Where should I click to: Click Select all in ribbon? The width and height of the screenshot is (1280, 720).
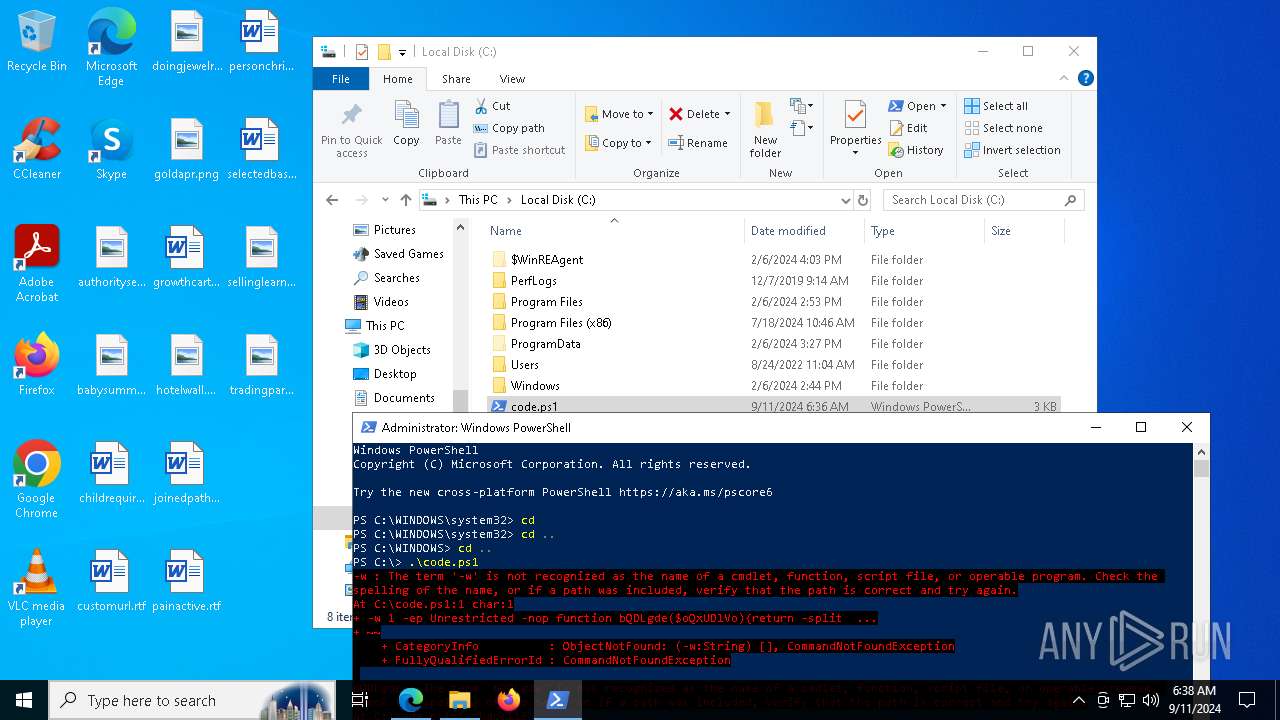[996, 106]
